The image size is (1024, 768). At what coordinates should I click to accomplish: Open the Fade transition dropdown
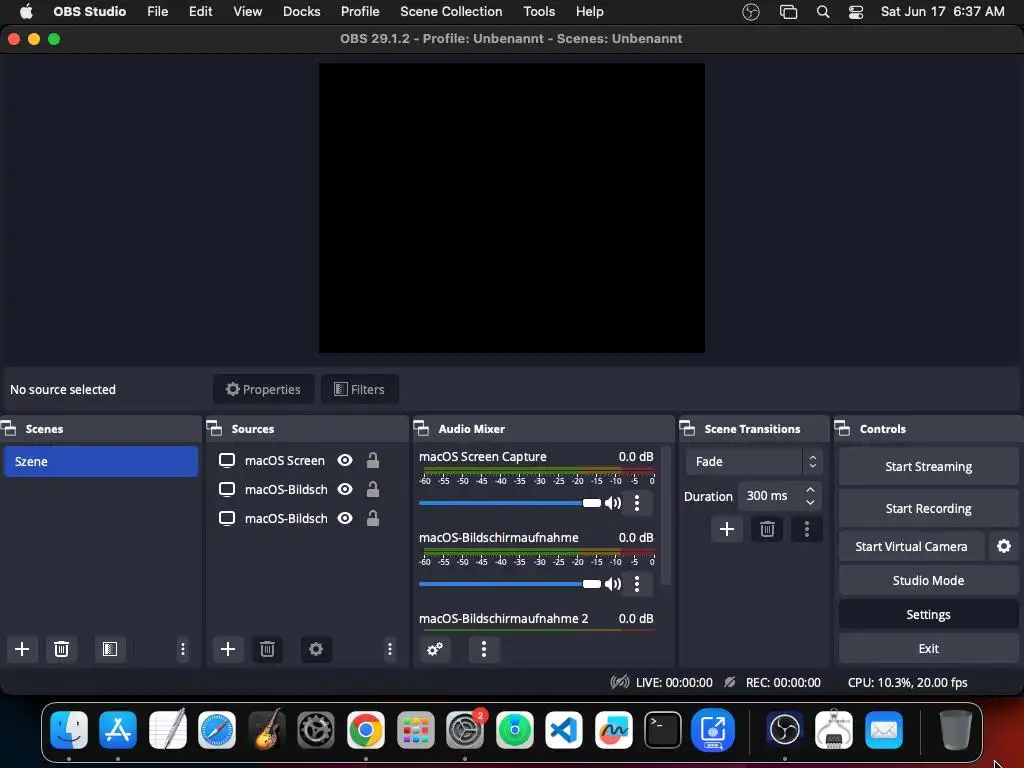[x=754, y=462]
